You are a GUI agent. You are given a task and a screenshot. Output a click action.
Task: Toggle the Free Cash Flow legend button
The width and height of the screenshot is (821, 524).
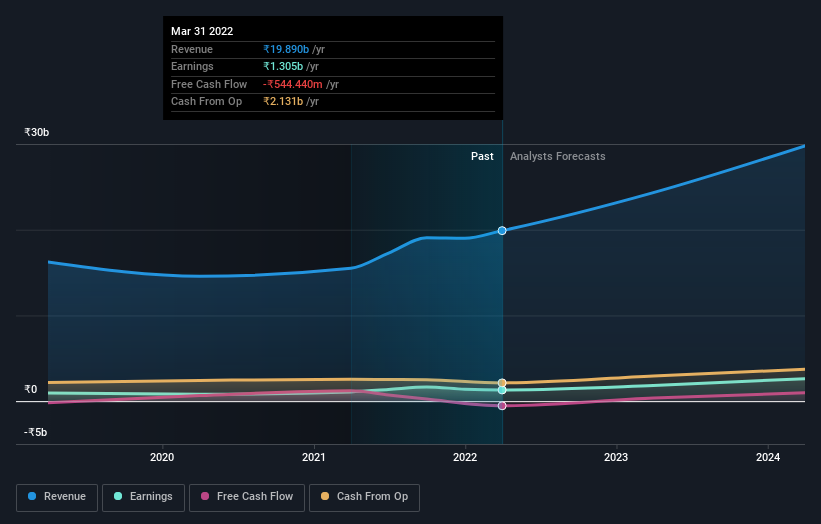tap(247, 497)
